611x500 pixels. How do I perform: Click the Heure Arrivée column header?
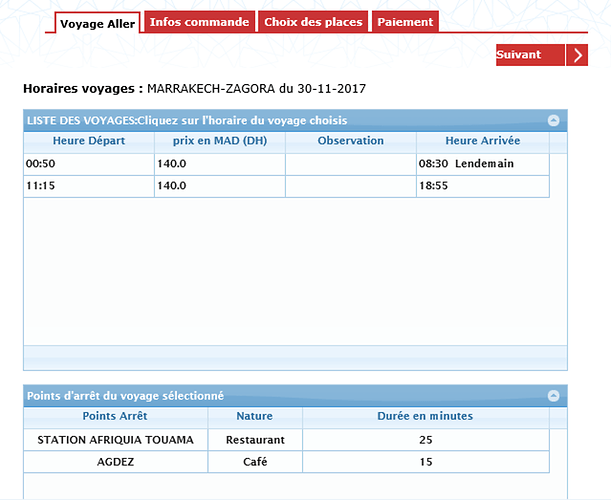(x=483, y=141)
